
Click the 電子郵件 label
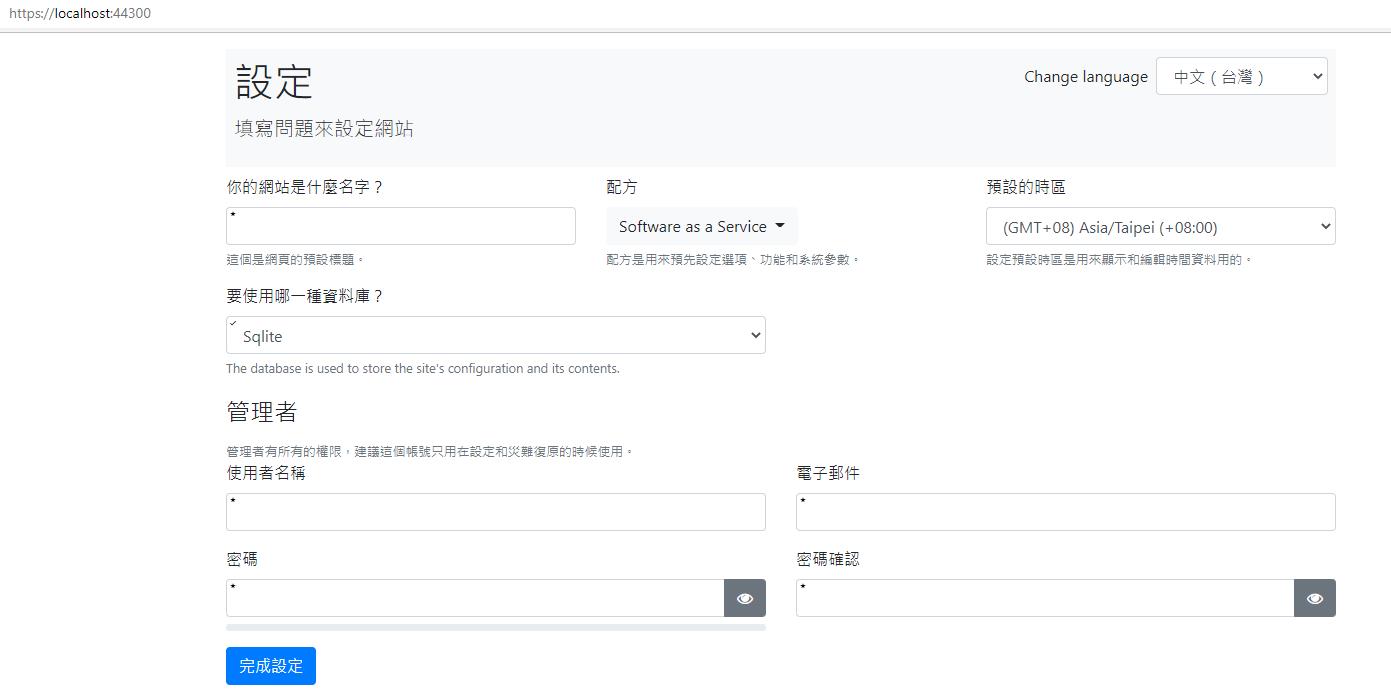[828, 473]
